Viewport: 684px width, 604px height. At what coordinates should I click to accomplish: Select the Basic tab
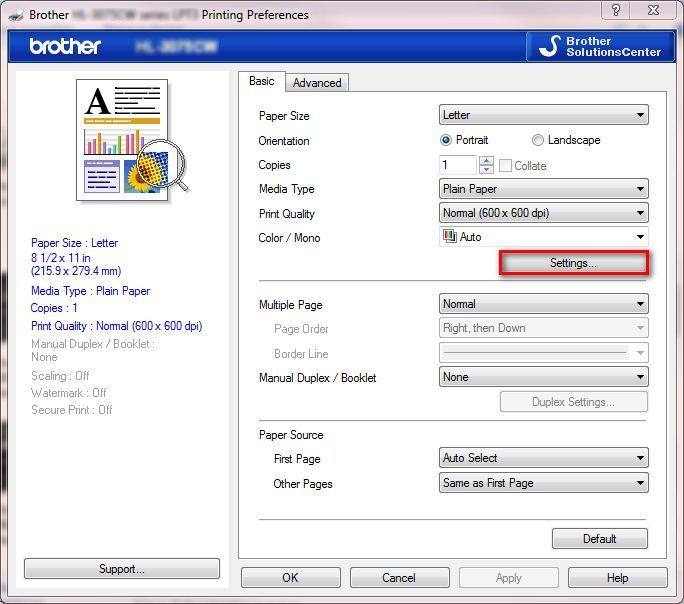(x=261, y=82)
